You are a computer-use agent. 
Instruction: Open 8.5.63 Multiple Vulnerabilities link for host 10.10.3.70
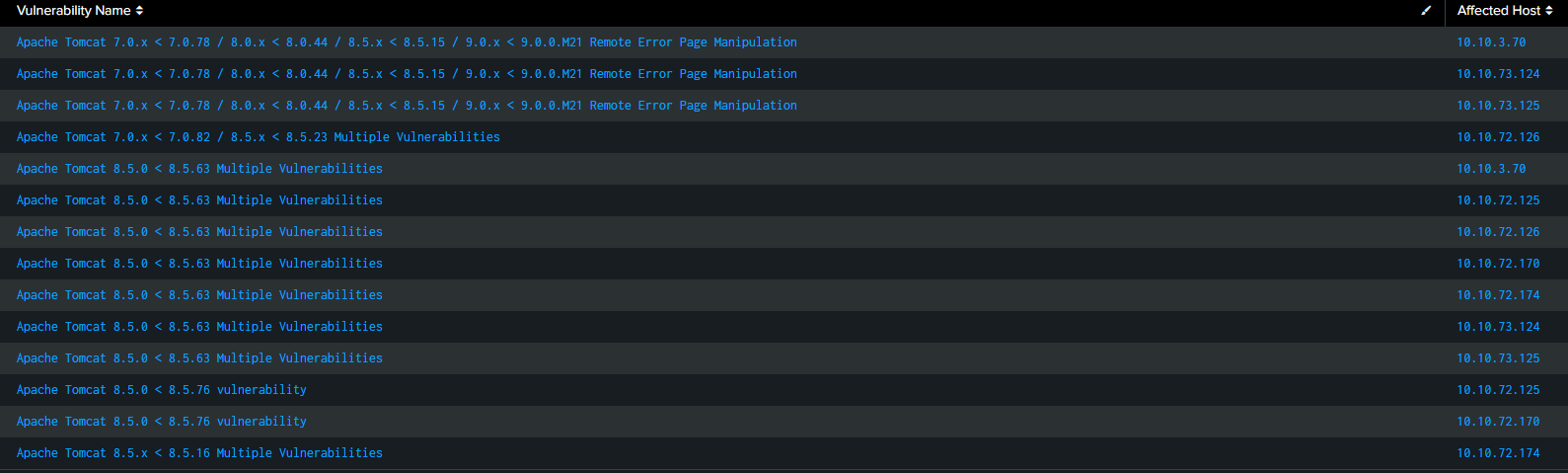(x=199, y=169)
